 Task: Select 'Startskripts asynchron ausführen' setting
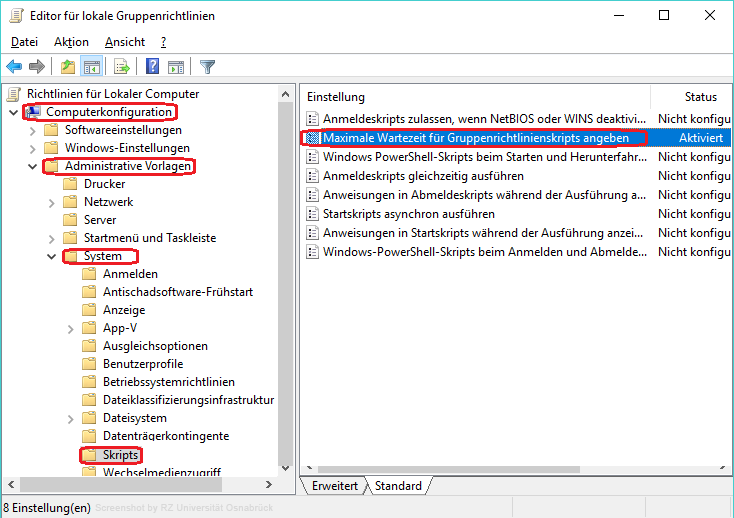point(407,214)
